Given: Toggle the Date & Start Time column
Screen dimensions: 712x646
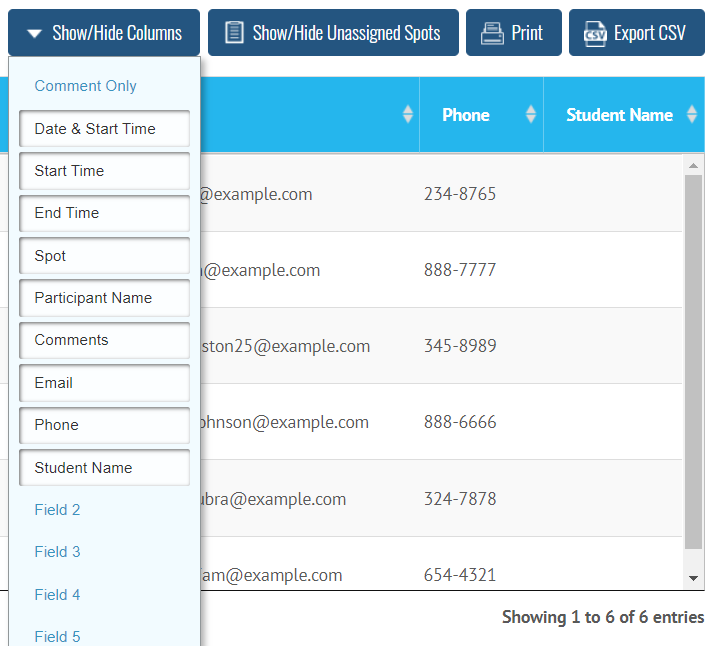Looking at the screenshot, I should pyautogui.click(x=104, y=129).
